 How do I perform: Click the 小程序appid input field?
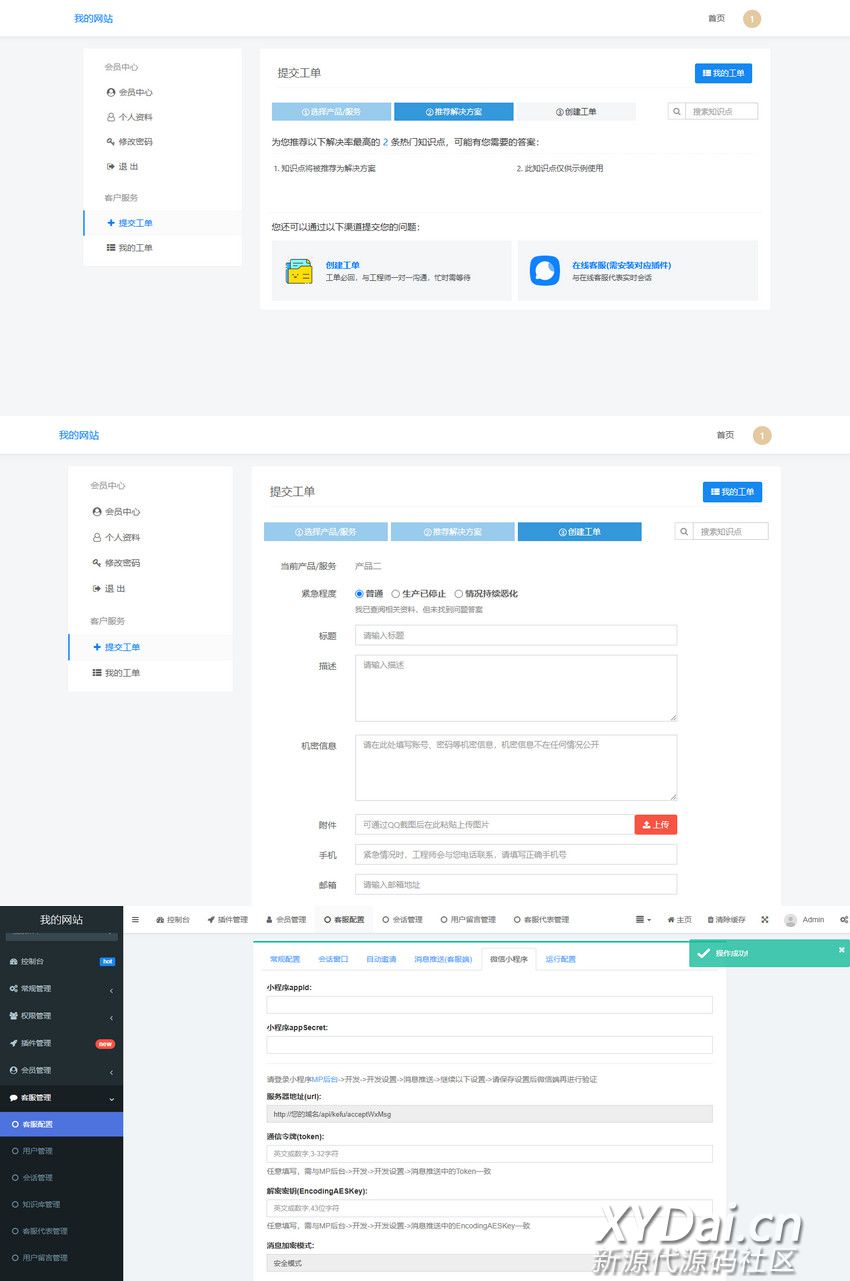click(489, 1005)
